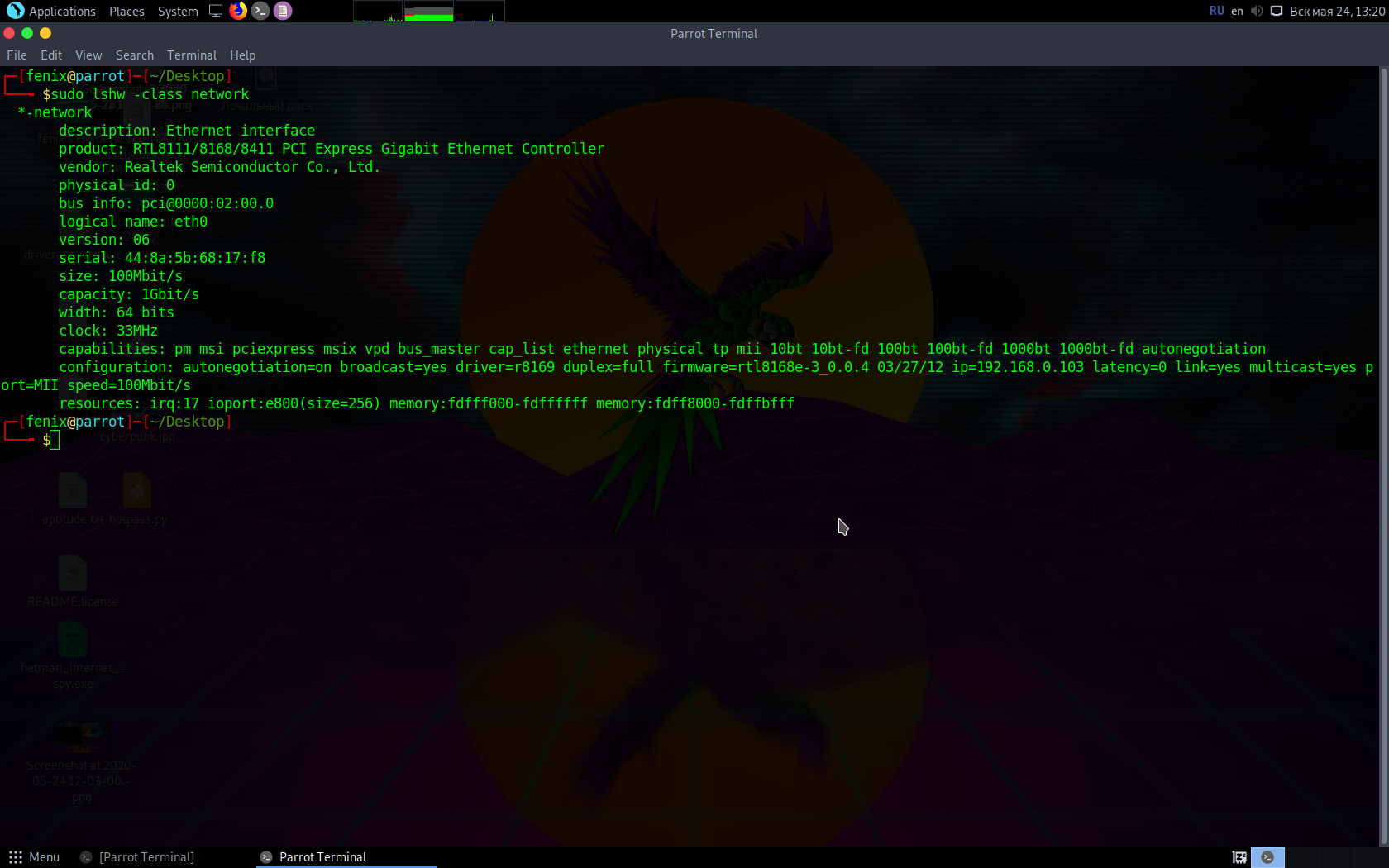This screenshot has height=868, width=1389.
Task: Select the aptitude.txt desktop file icon
Action: click(x=73, y=498)
